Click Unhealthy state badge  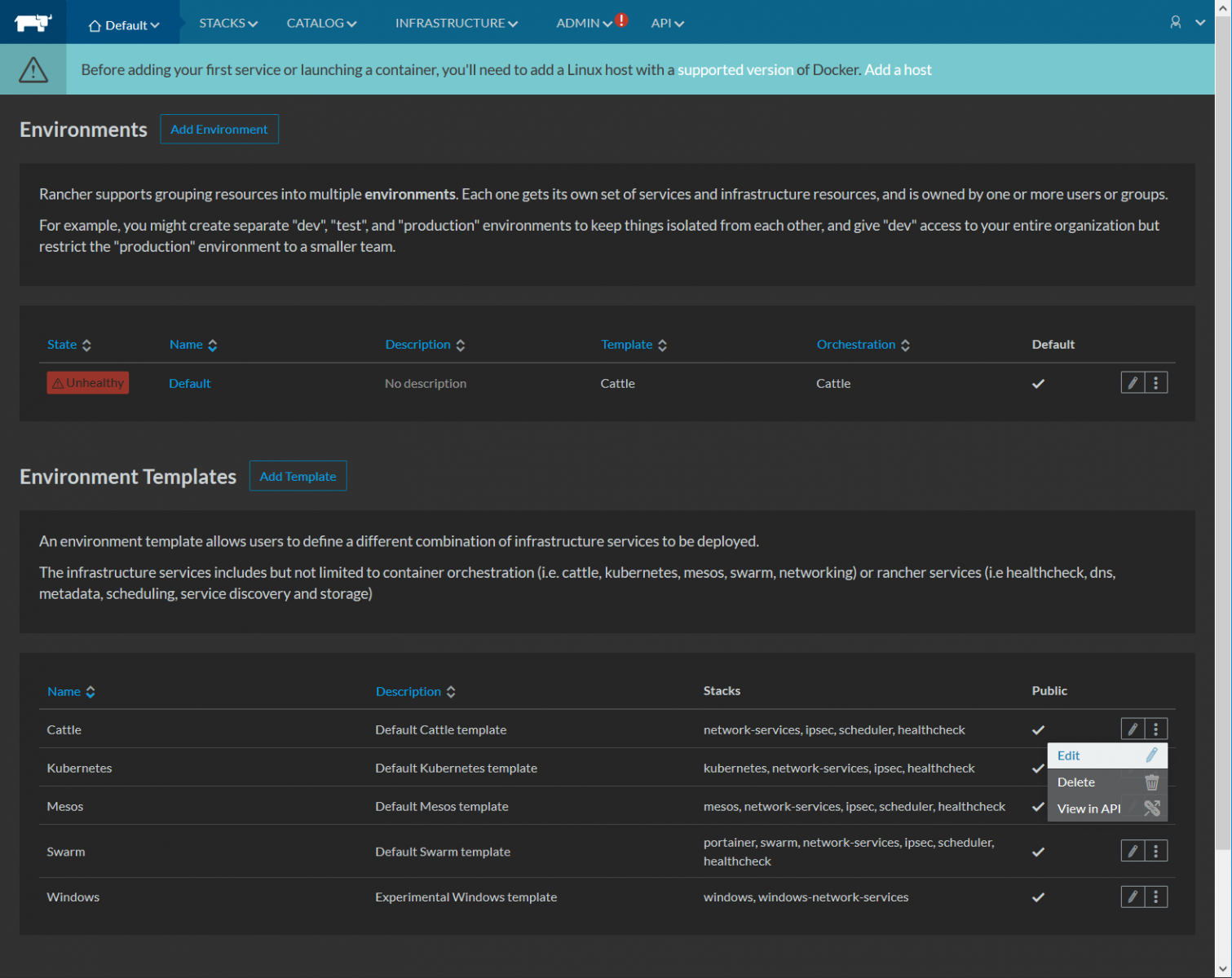[x=88, y=383]
